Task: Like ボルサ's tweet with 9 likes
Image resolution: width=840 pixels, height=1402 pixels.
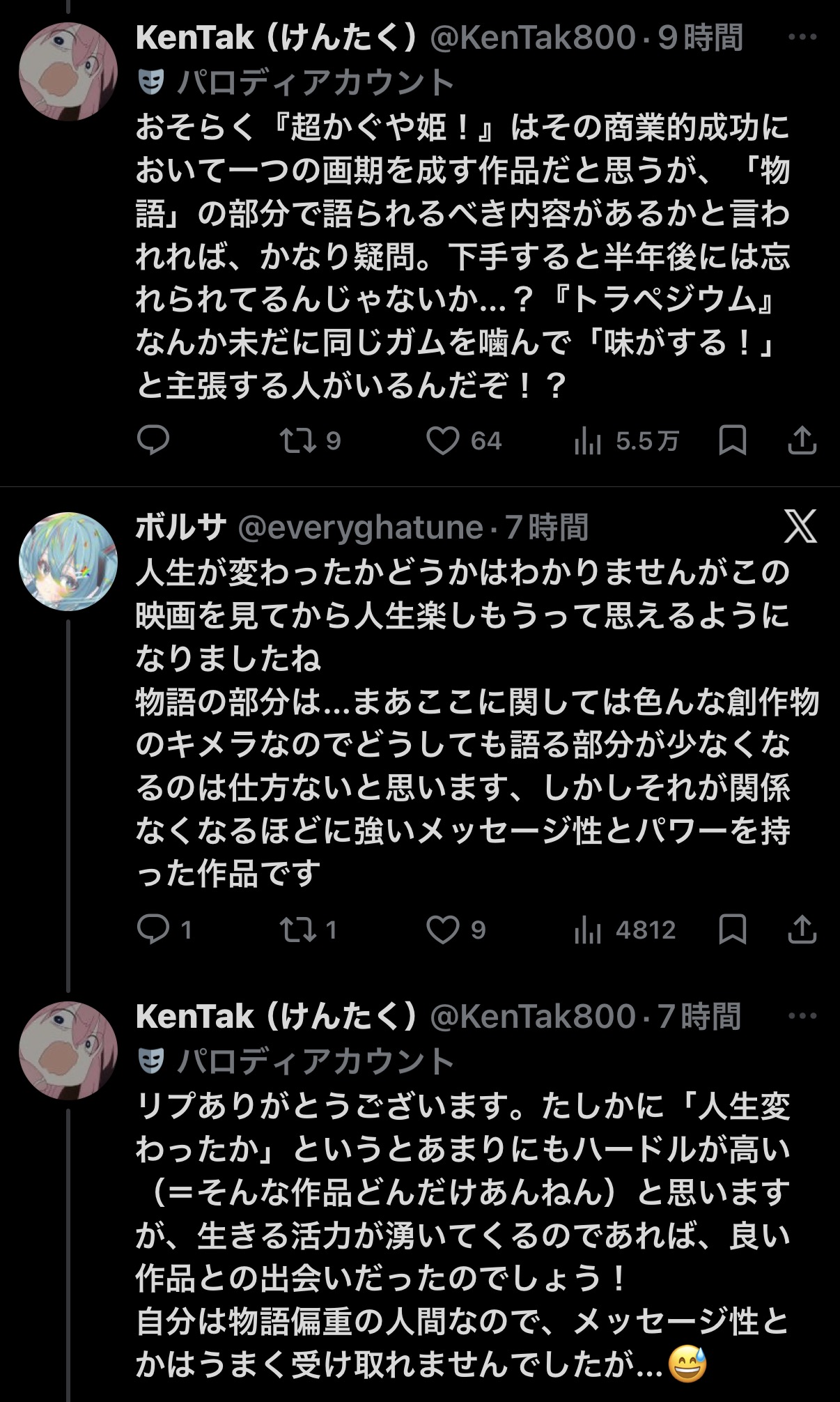Action: [x=443, y=930]
